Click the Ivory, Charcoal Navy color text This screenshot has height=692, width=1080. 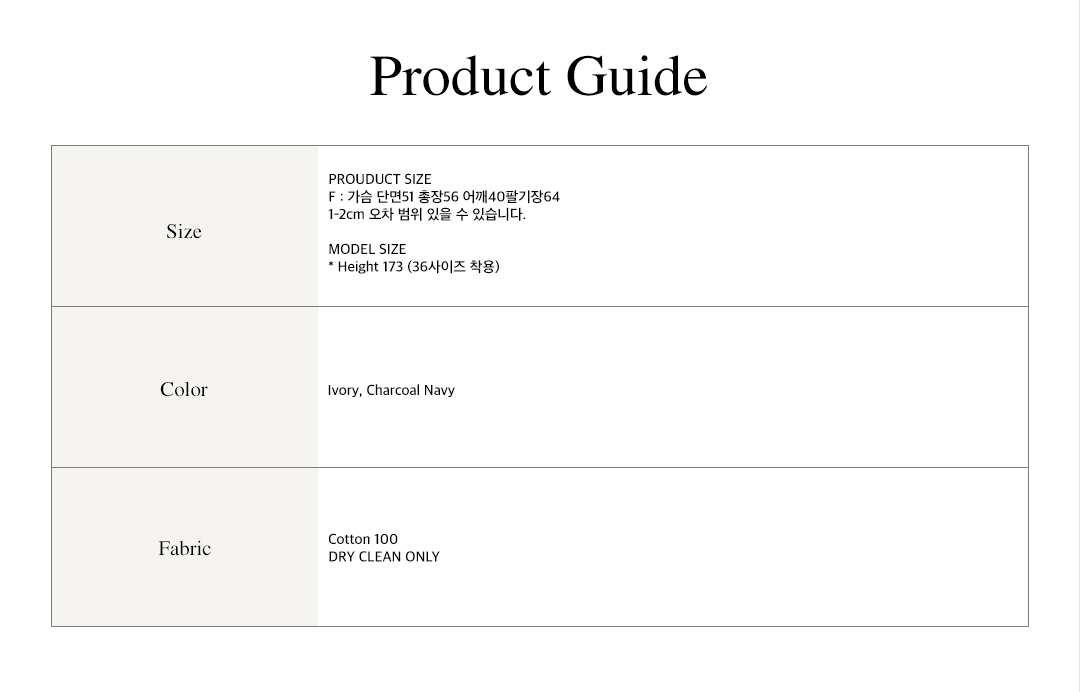[x=391, y=390]
